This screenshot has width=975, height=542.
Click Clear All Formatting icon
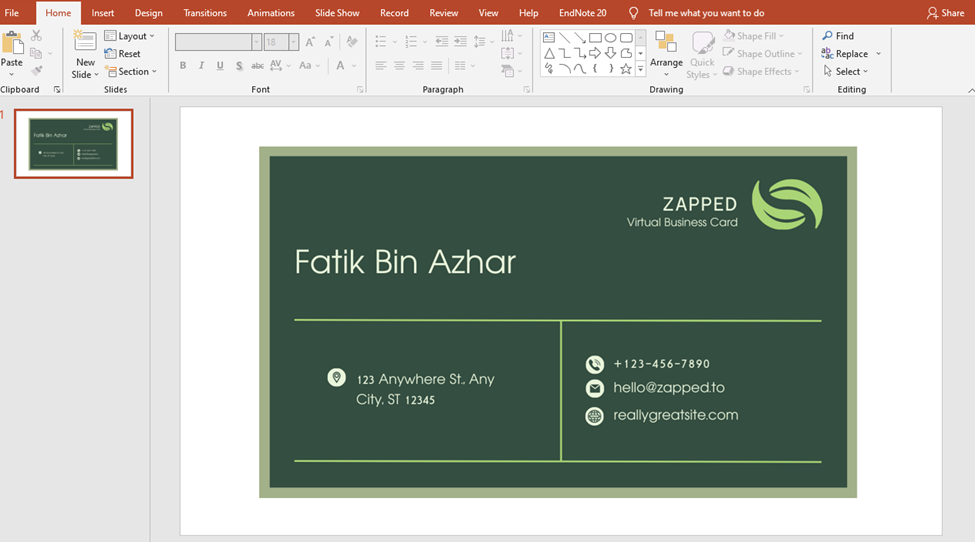click(352, 42)
